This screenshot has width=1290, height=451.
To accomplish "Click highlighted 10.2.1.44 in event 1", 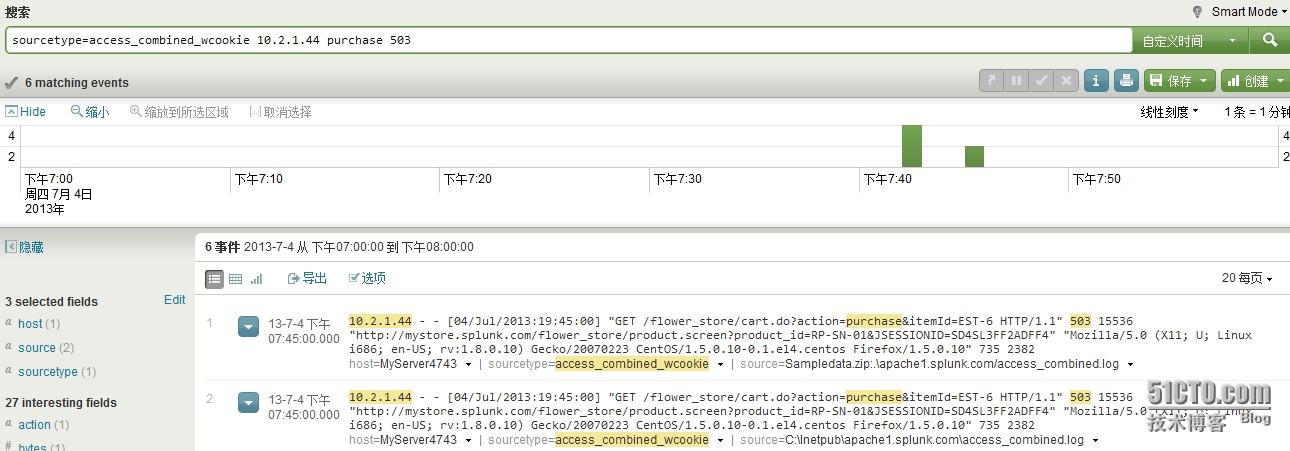I will [x=380, y=320].
